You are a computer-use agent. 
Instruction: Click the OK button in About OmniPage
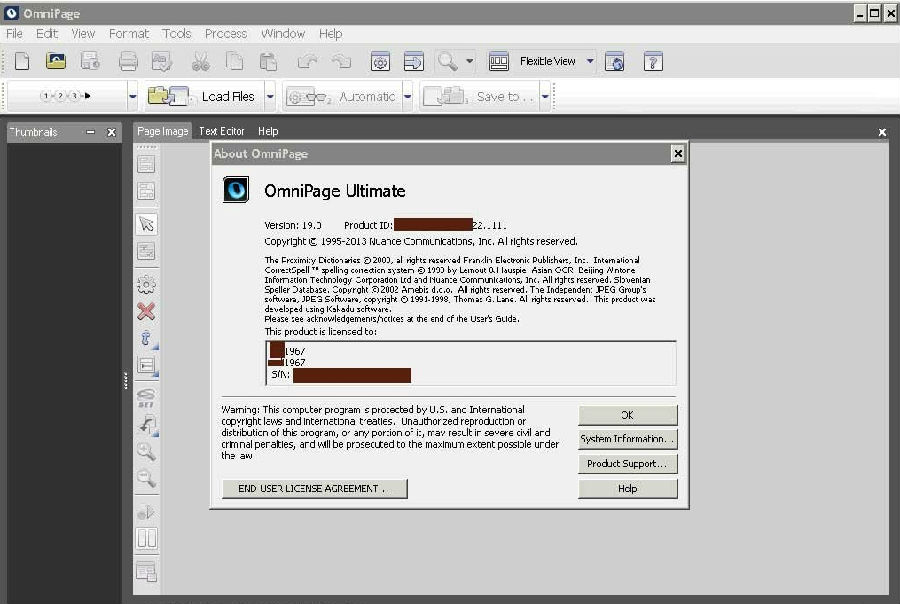pos(627,414)
